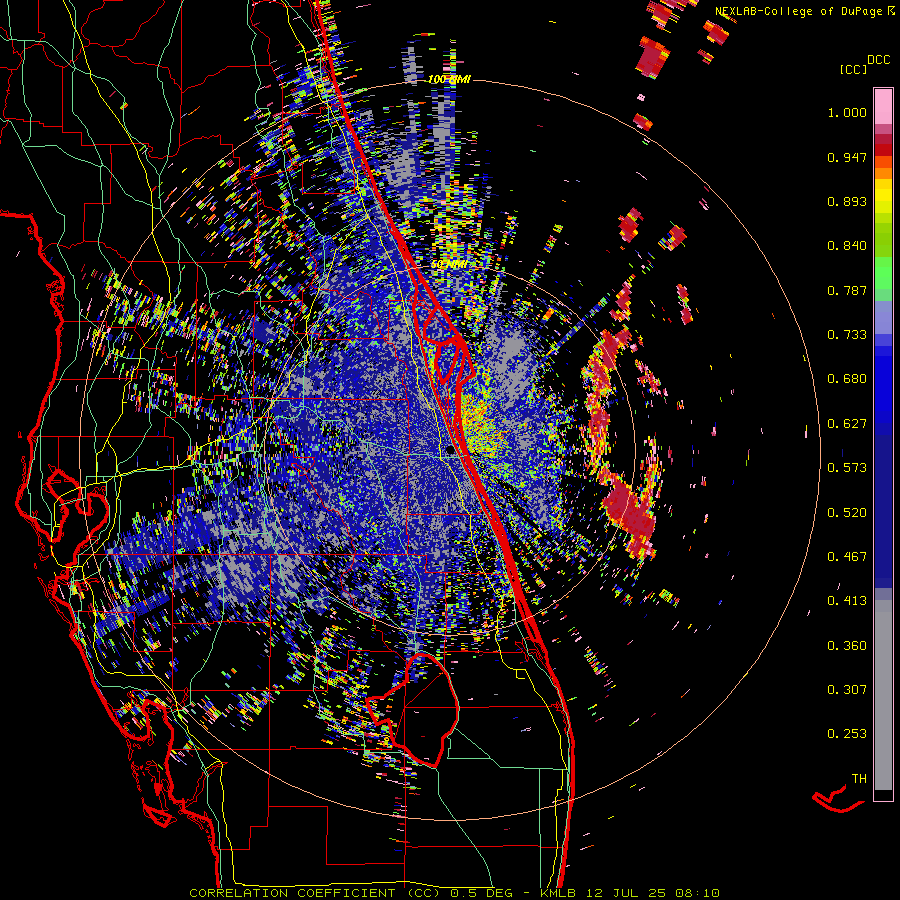Click the 100 NMI range ring label

(x=449, y=79)
